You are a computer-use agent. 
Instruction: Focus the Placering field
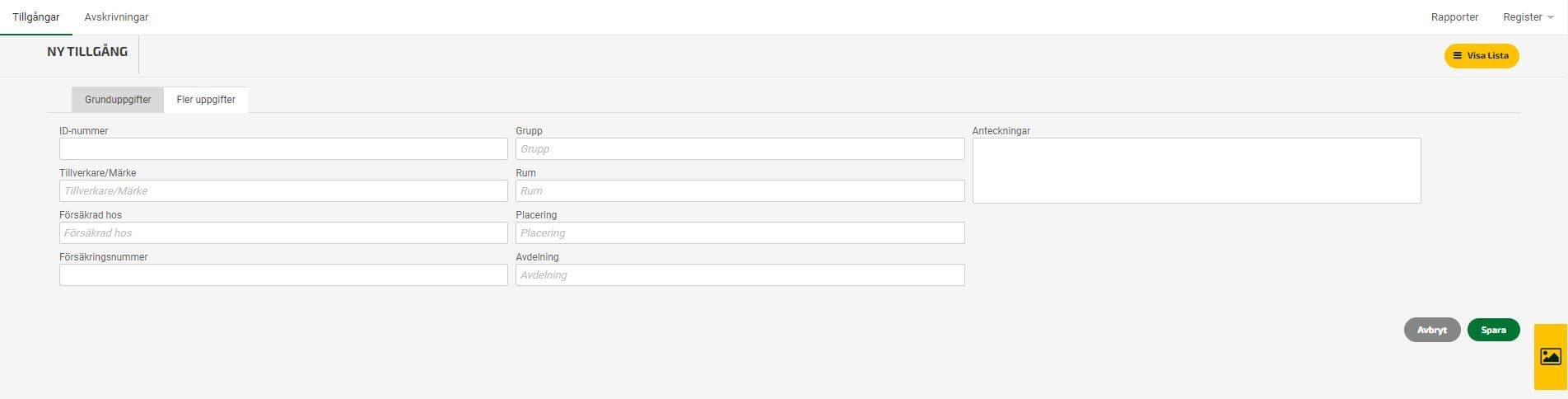(740, 233)
